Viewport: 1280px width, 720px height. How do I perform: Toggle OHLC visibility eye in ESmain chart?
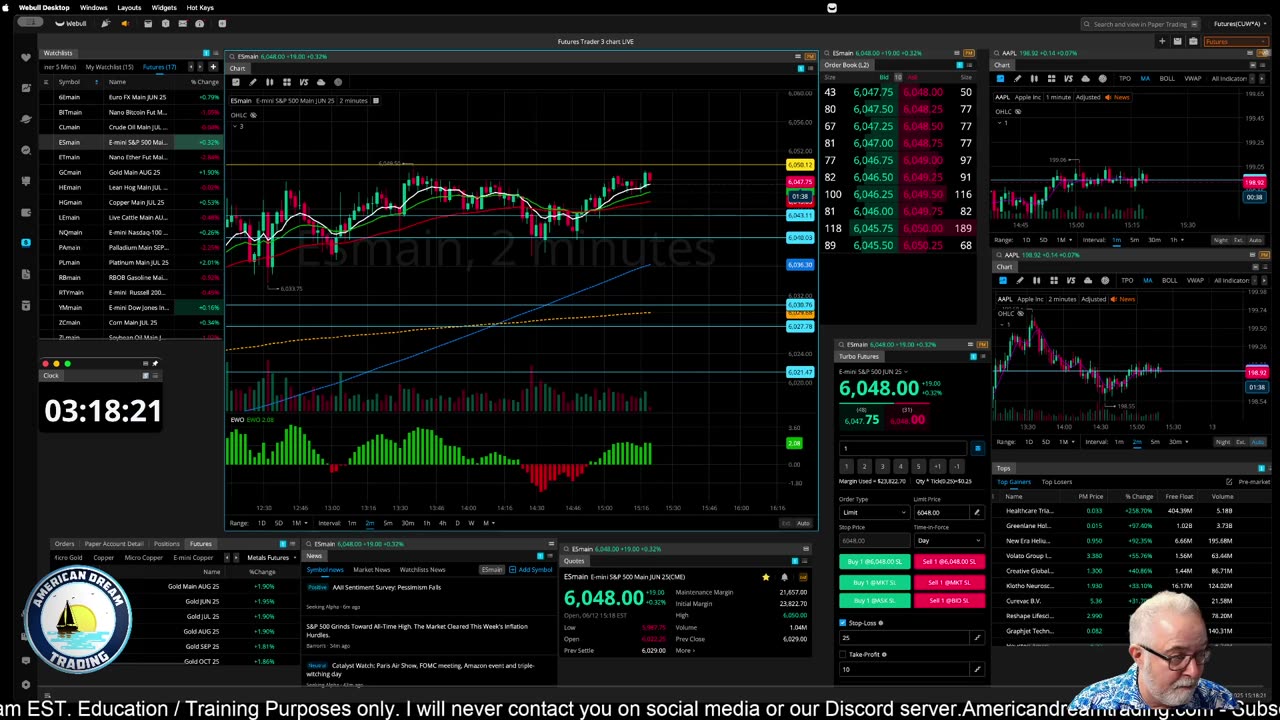(x=253, y=115)
